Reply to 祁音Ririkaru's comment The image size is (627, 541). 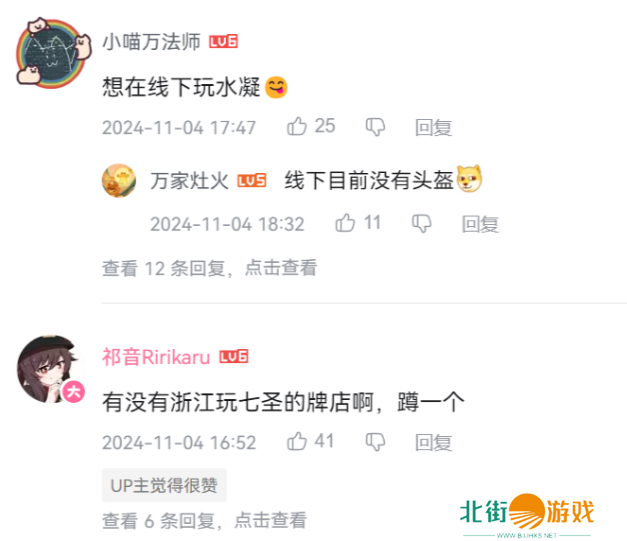coord(433,443)
